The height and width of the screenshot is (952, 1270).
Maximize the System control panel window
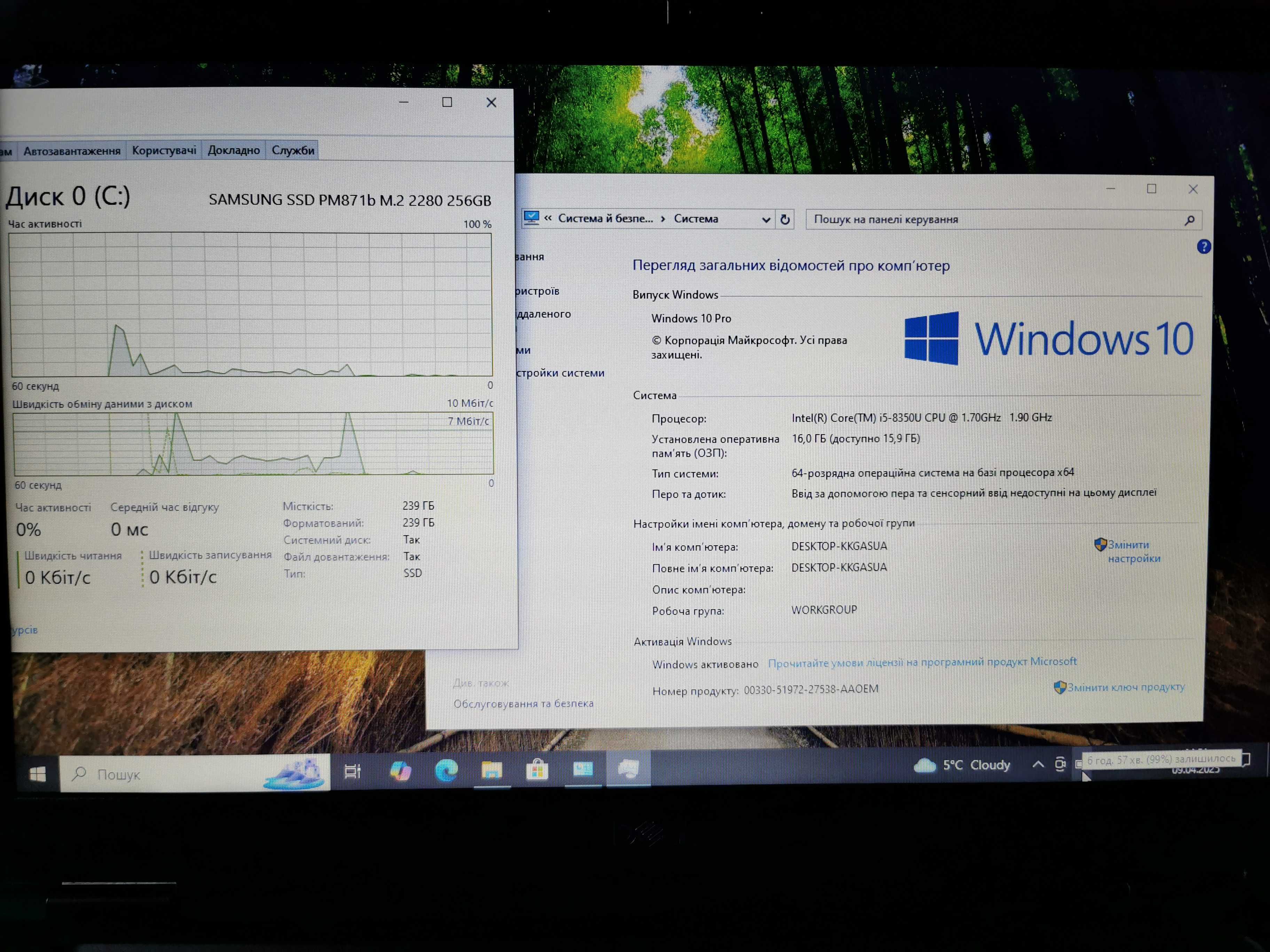pyautogui.click(x=1152, y=189)
